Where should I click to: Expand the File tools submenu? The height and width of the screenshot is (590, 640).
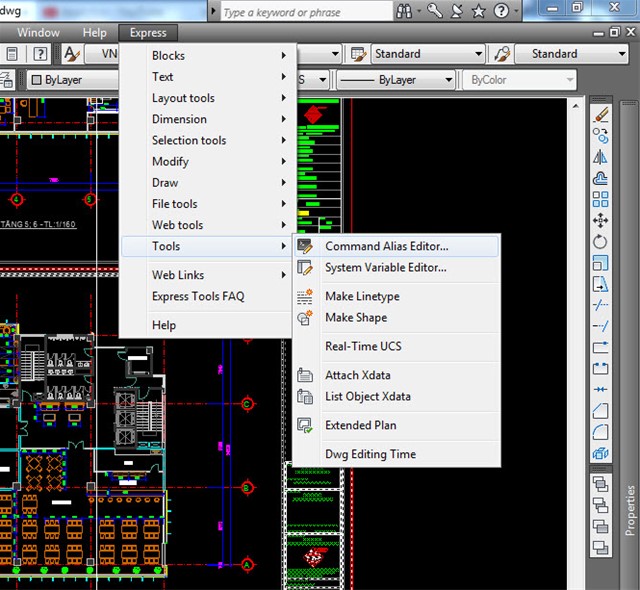pos(209,204)
